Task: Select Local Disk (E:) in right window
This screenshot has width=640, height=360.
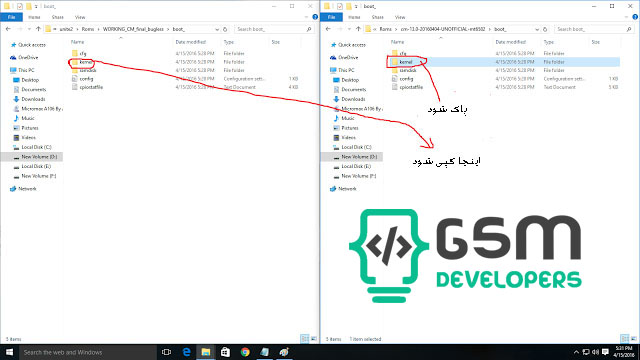Action: pos(353,167)
